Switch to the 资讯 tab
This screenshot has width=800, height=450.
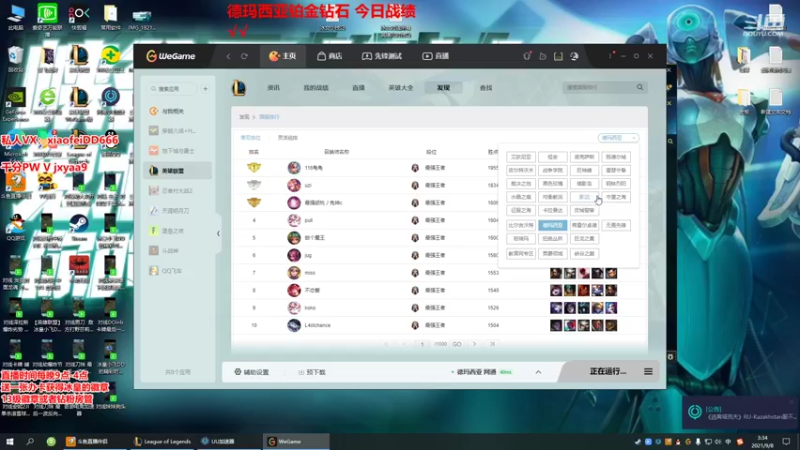273,88
